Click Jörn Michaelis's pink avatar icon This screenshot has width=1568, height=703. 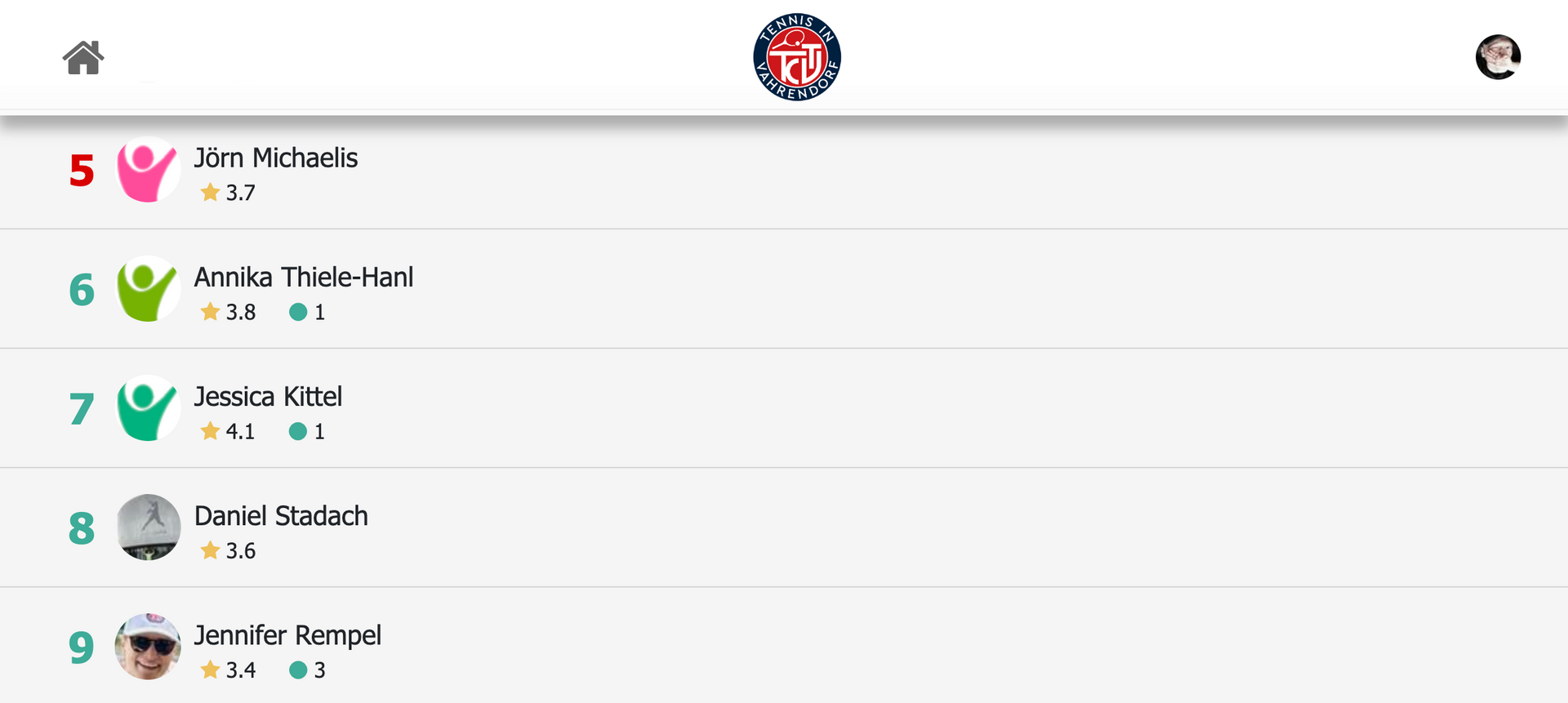(149, 170)
